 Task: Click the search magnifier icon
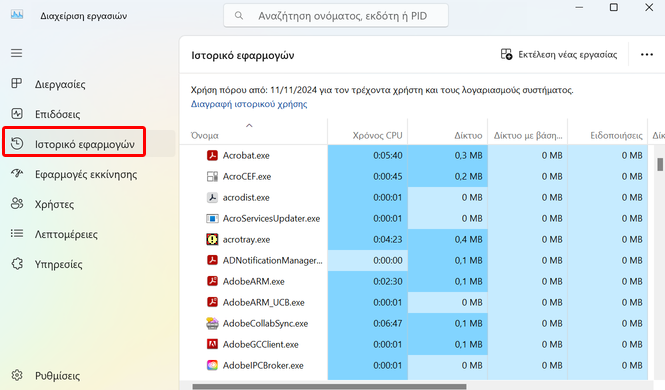click(x=239, y=16)
